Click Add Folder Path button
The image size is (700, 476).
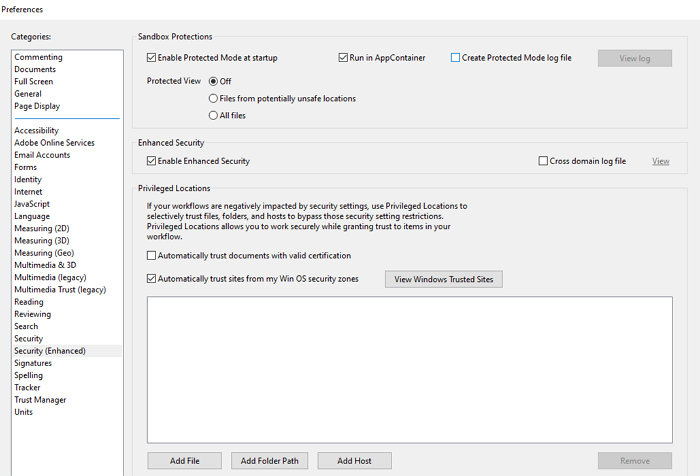tap(269, 461)
